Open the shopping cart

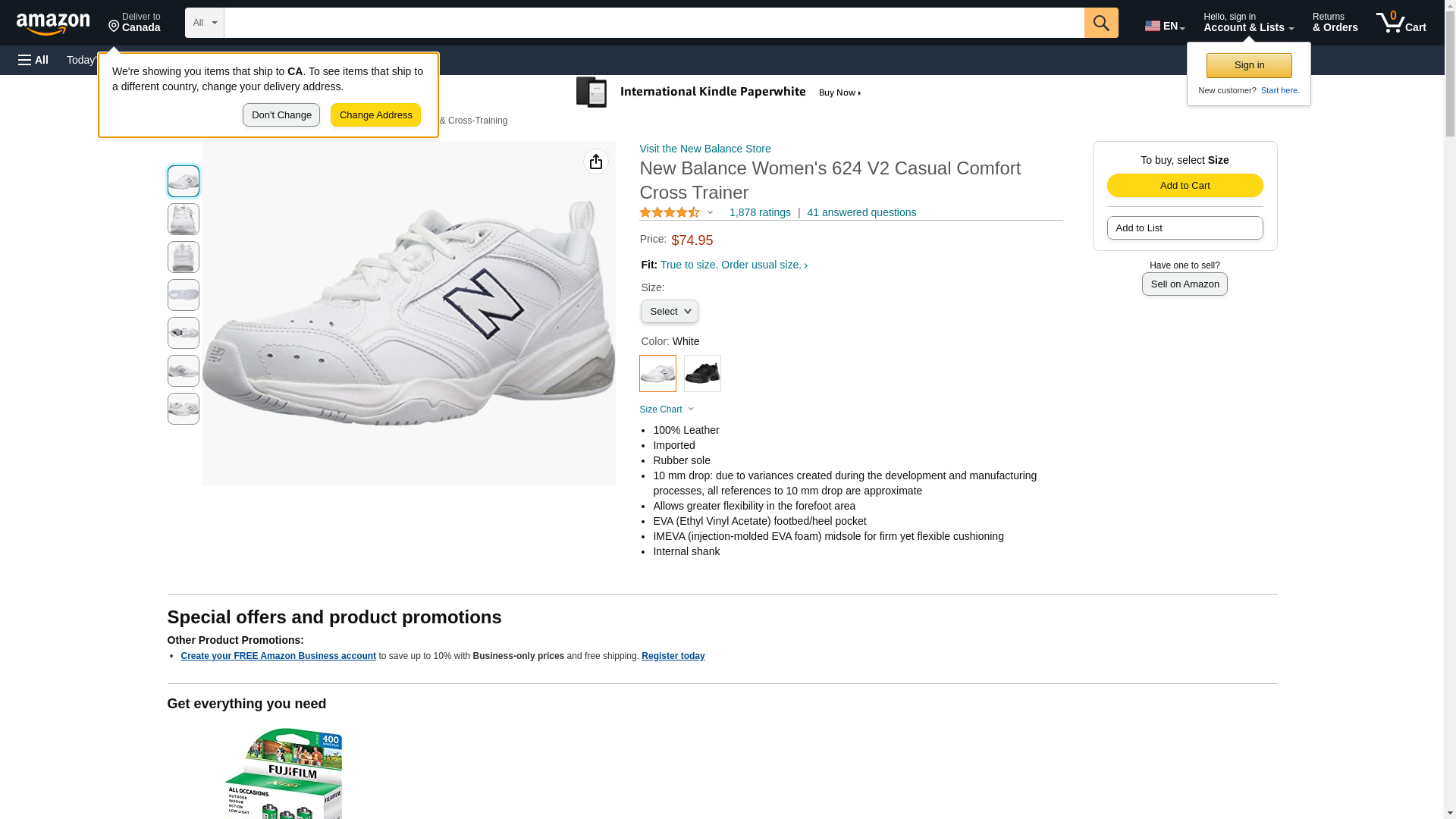[1401, 23]
